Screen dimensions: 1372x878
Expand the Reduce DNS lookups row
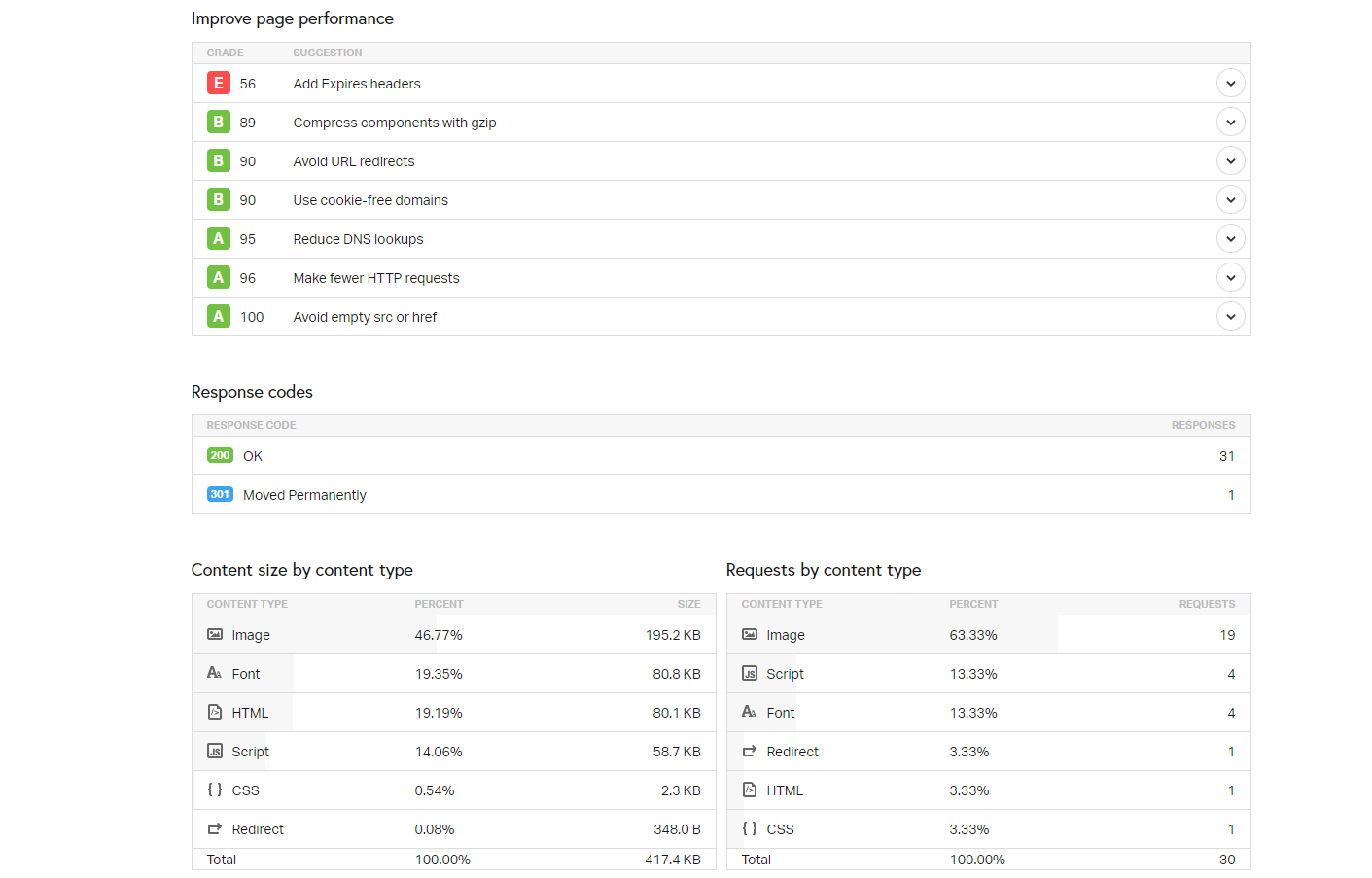pyautogui.click(x=1230, y=238)
